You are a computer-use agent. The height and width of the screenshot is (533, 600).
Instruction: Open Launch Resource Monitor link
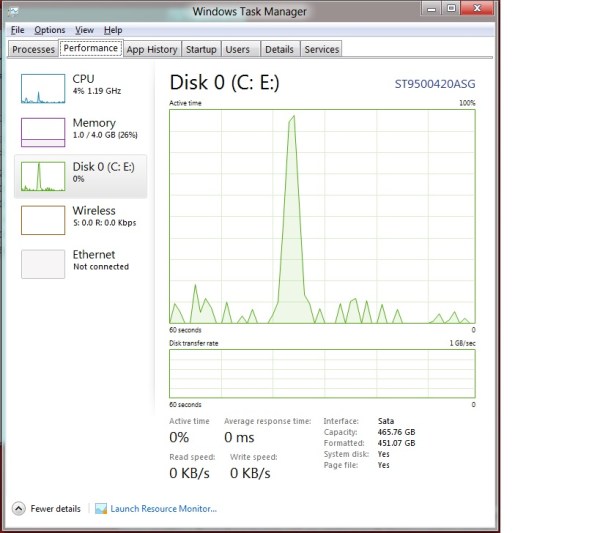[163, 508]
